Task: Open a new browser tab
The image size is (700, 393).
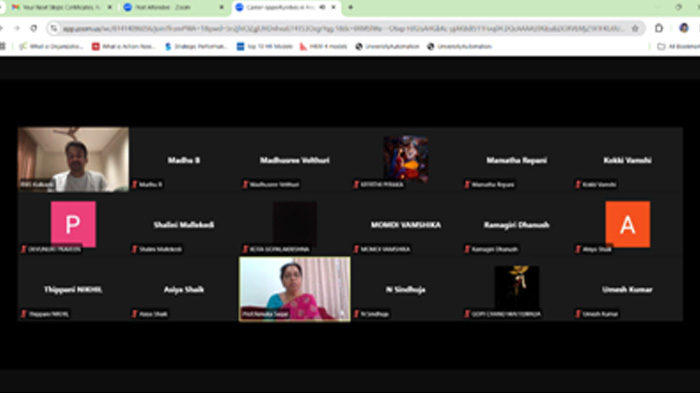Action: point(350,7)
